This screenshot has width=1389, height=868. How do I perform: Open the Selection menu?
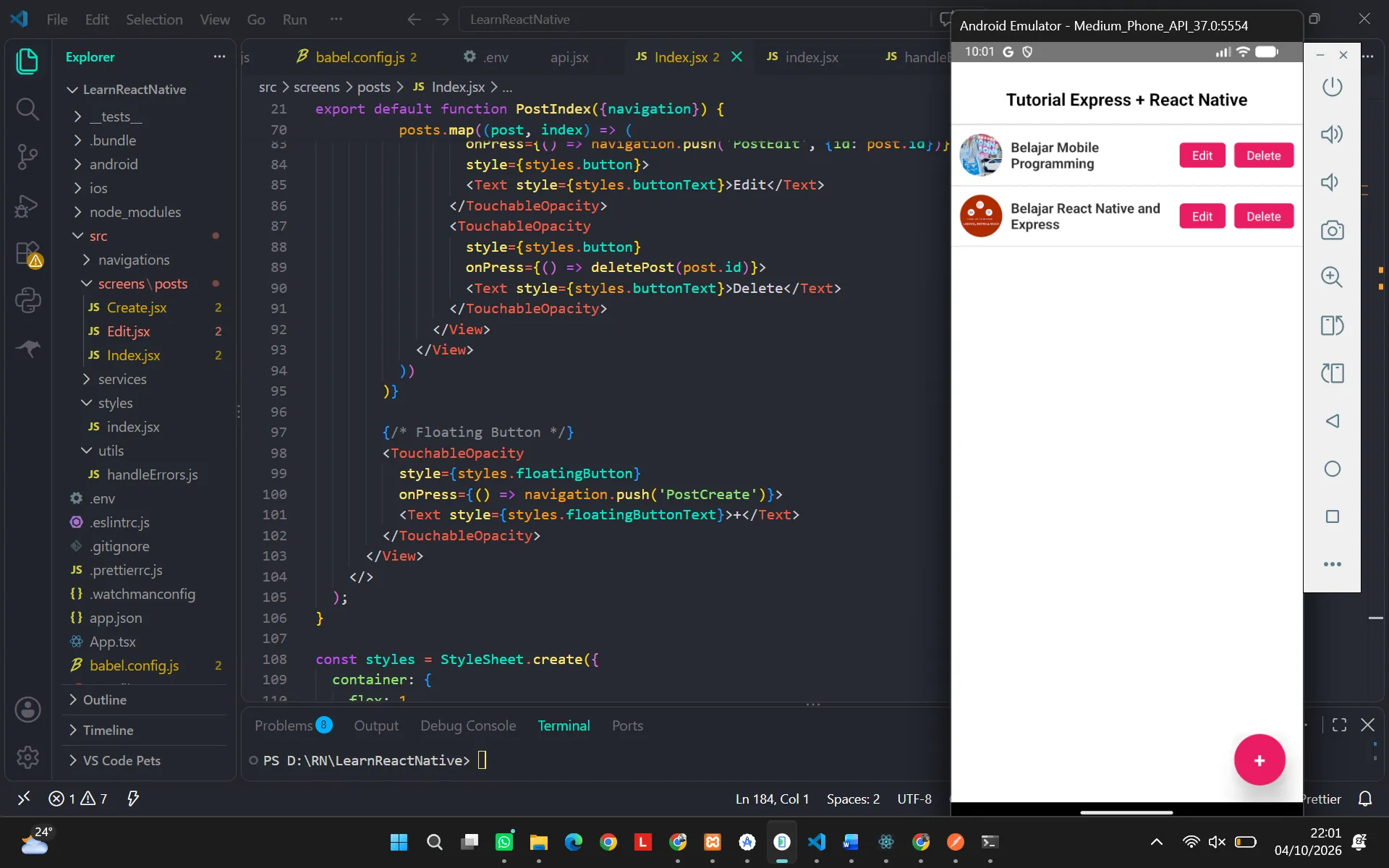tap(154, 20)
